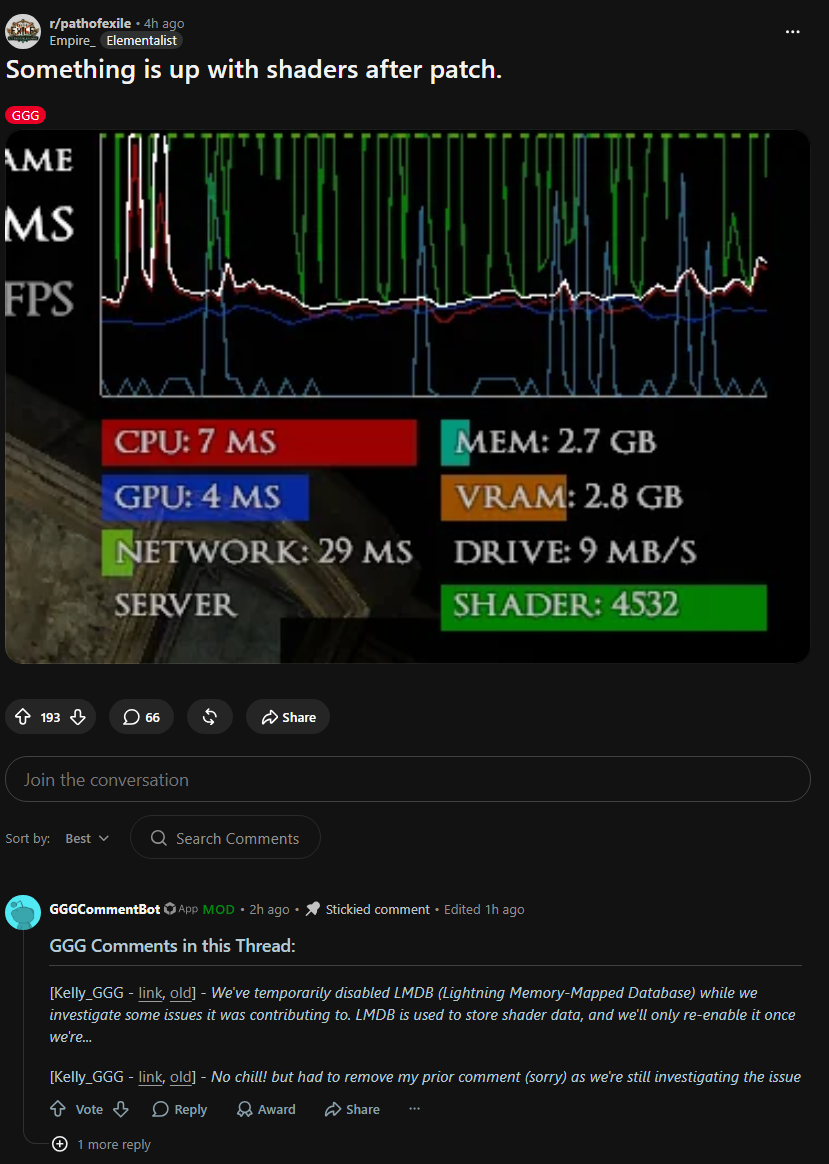The width and height of the screenshot is (829, 1164).
Task: Open the post options three-dot menu
Action: [x=793, y=32]
